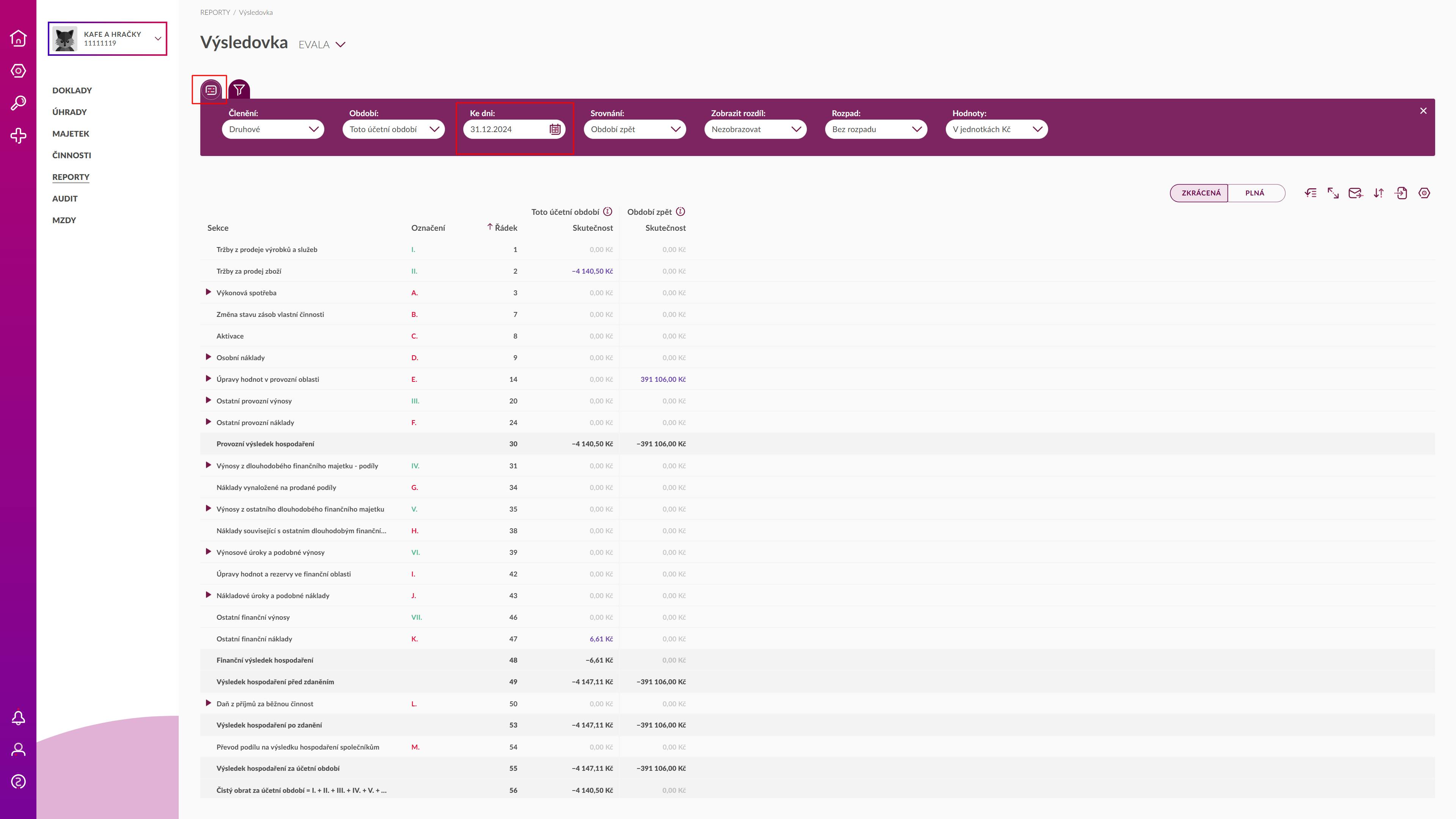Close the purple parameters panel
1456x819 pixels.
click(x=1423, y=111)
